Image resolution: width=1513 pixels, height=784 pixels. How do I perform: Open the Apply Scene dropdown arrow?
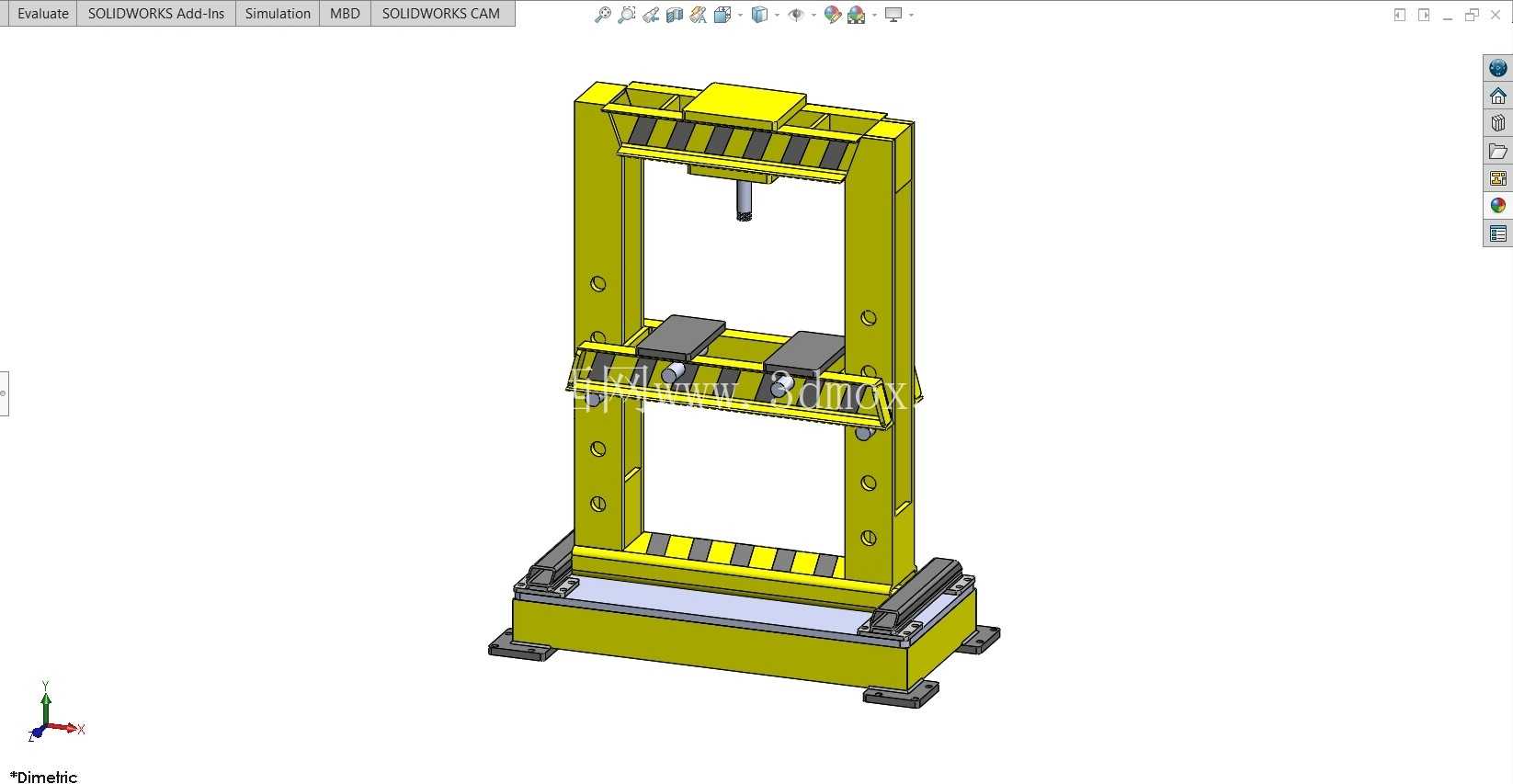[x=874, y=15]
